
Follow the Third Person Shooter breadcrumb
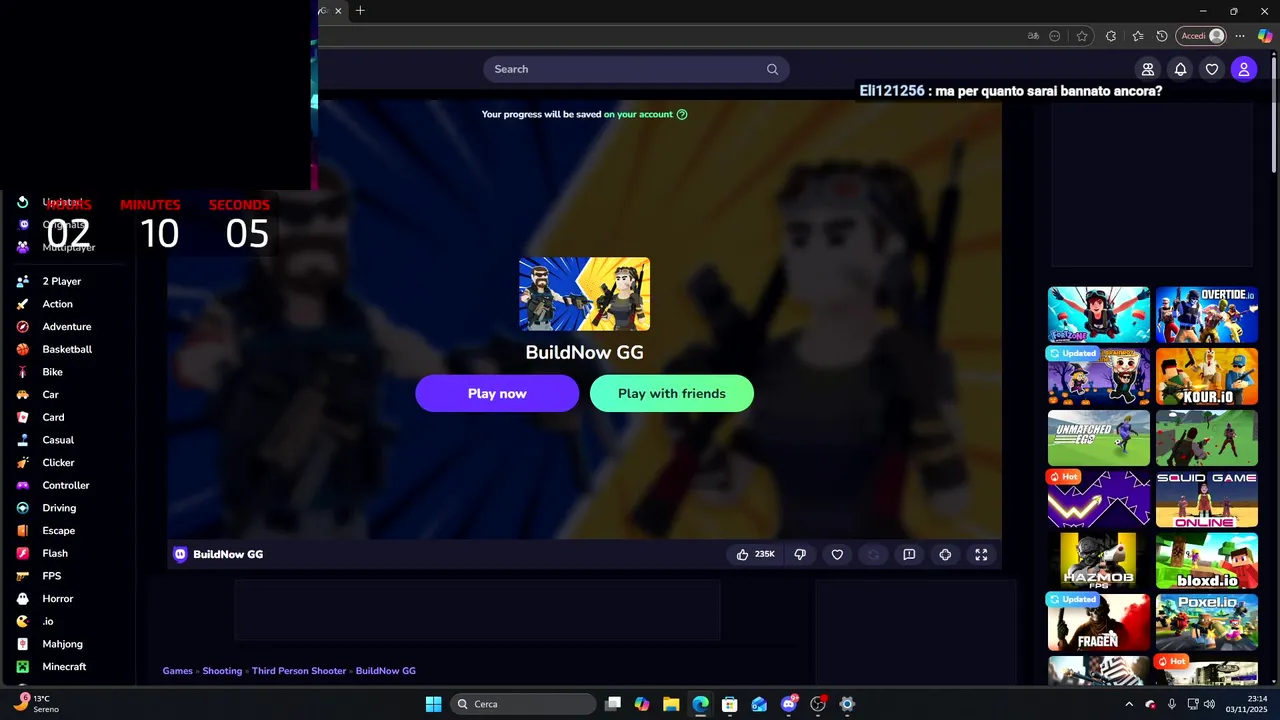299,671
